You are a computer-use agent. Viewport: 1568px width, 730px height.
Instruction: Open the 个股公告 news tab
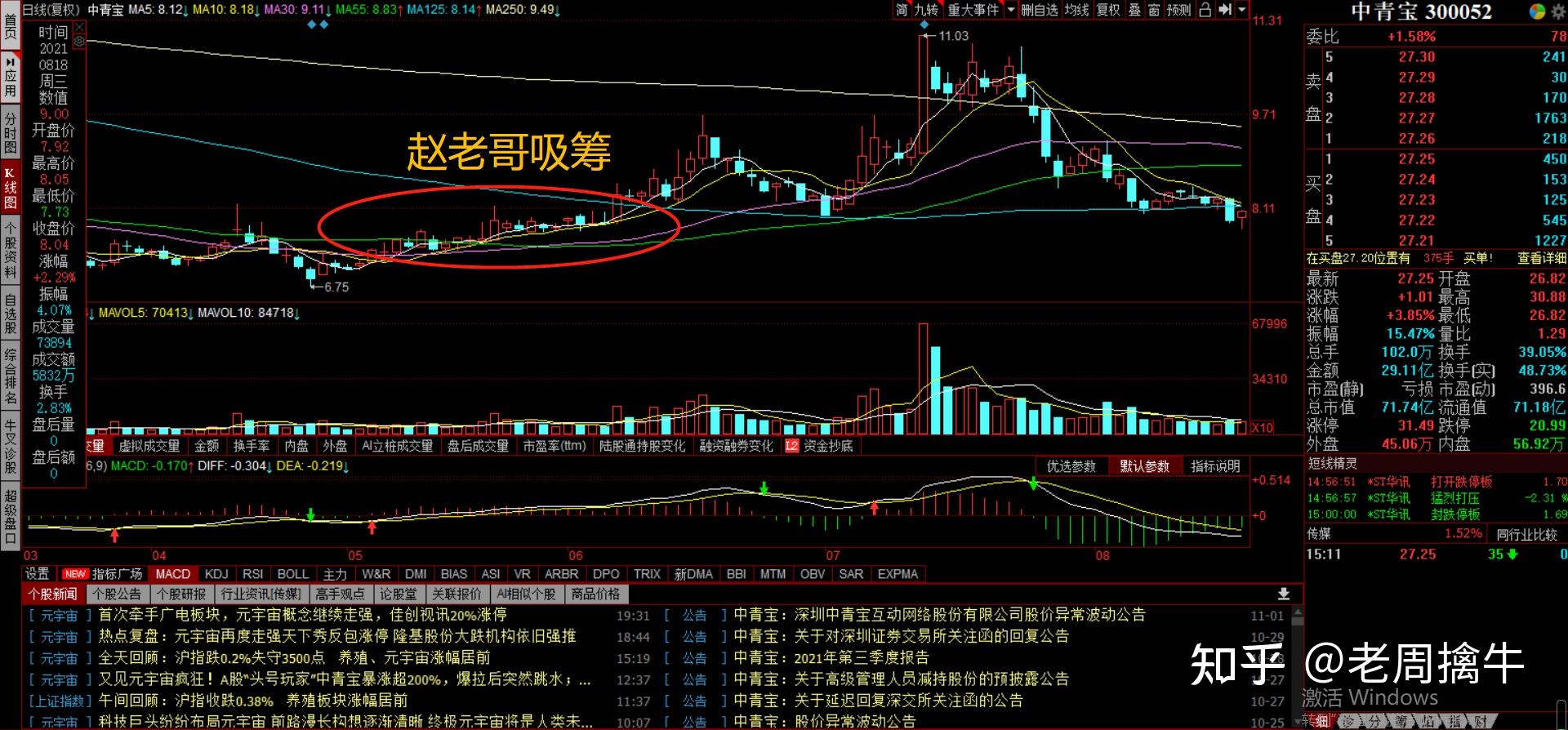[117, 594]
